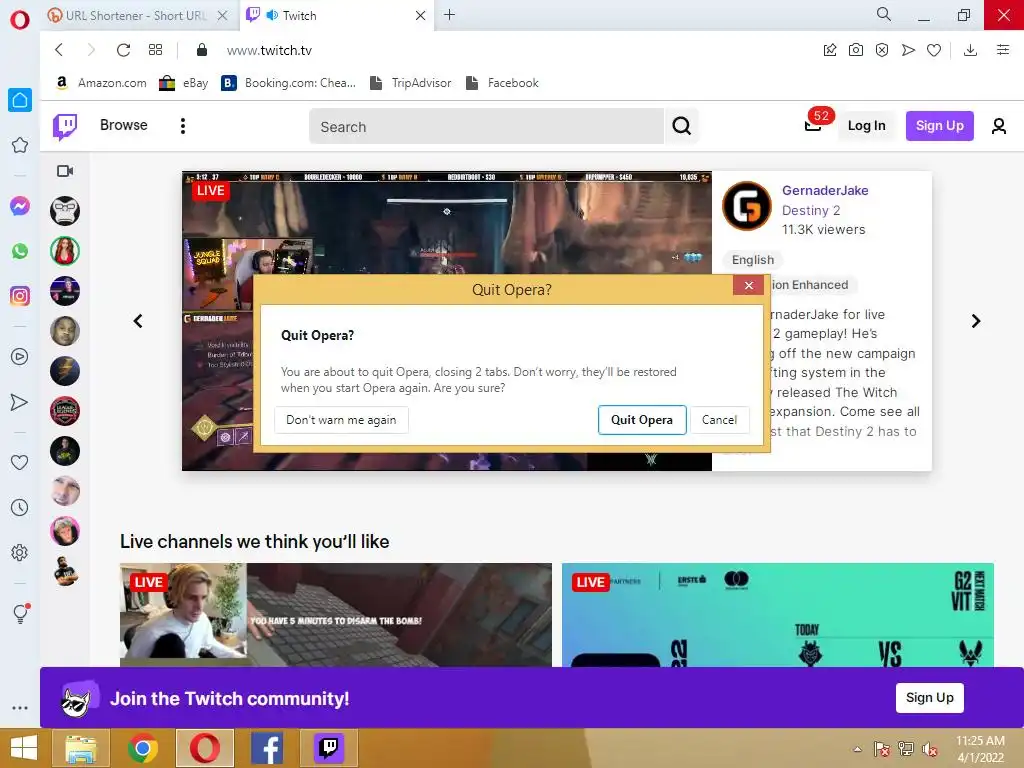This screenshot has width=1024, height=768.
Task: Open a new tab with plus button
Action: [449, 15]
